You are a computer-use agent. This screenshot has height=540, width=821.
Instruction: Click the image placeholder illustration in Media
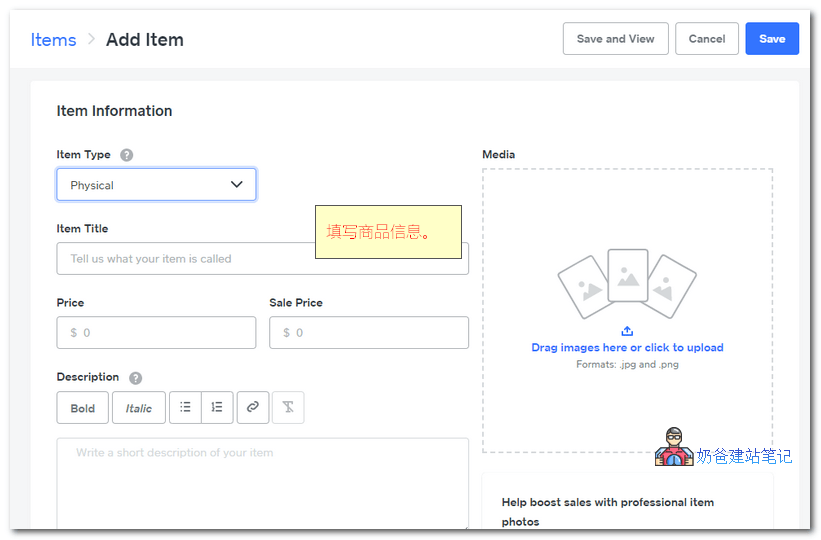click(626, 282)
